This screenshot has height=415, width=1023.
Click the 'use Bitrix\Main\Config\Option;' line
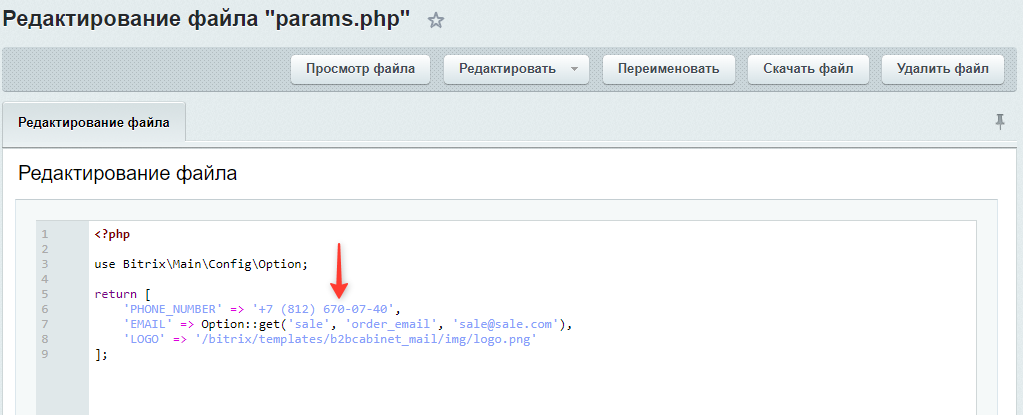pyautogui.click(x=201, y=264)
